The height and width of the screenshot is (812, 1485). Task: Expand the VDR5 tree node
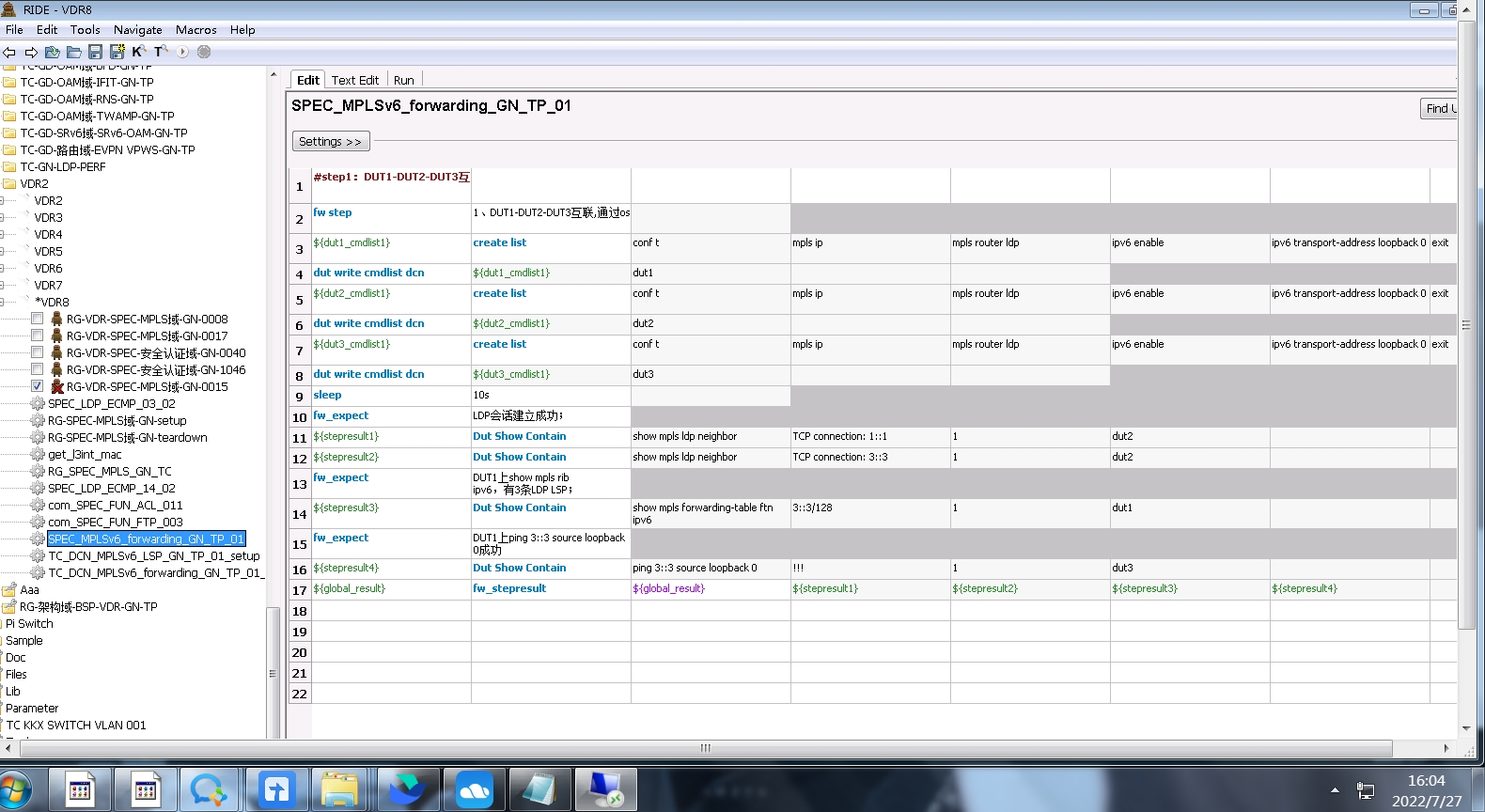click(3, 251)
